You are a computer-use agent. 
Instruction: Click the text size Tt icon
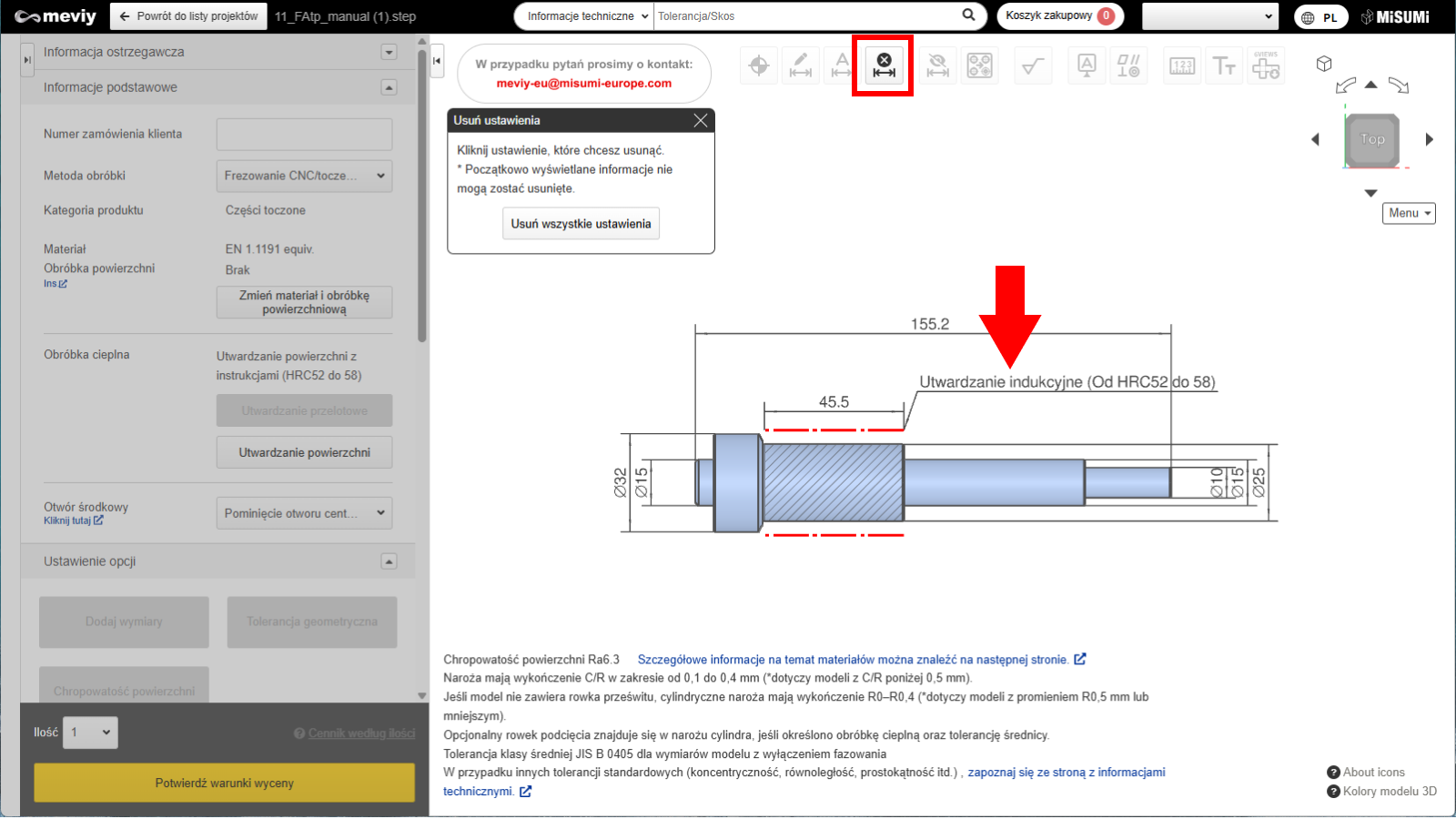1224,66
